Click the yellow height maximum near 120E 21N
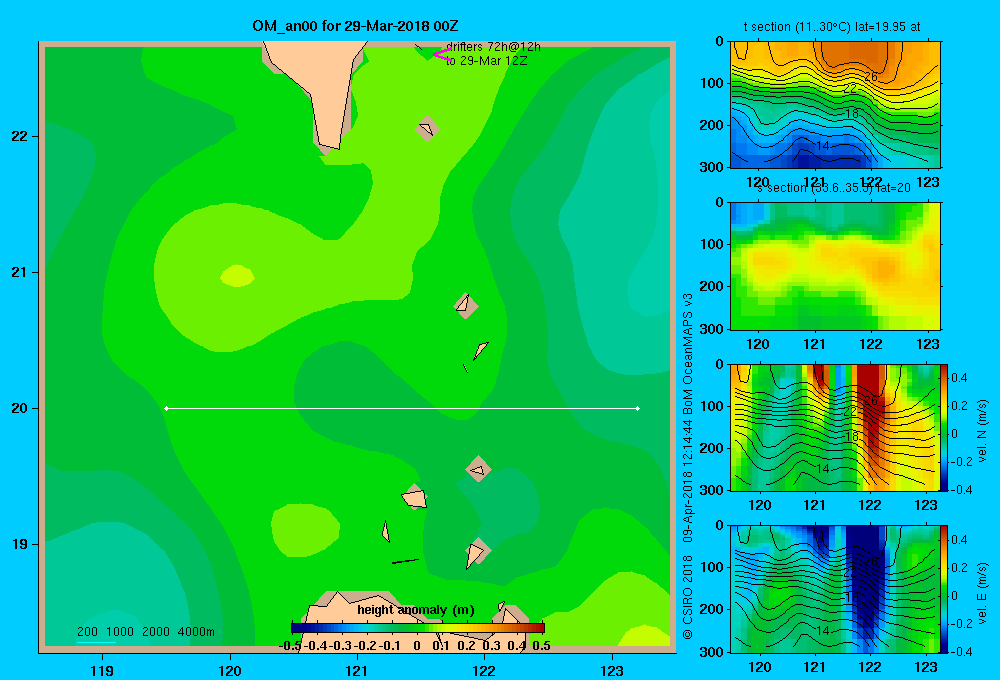This screenshot has width=1000, height=680. pos(237,276)
